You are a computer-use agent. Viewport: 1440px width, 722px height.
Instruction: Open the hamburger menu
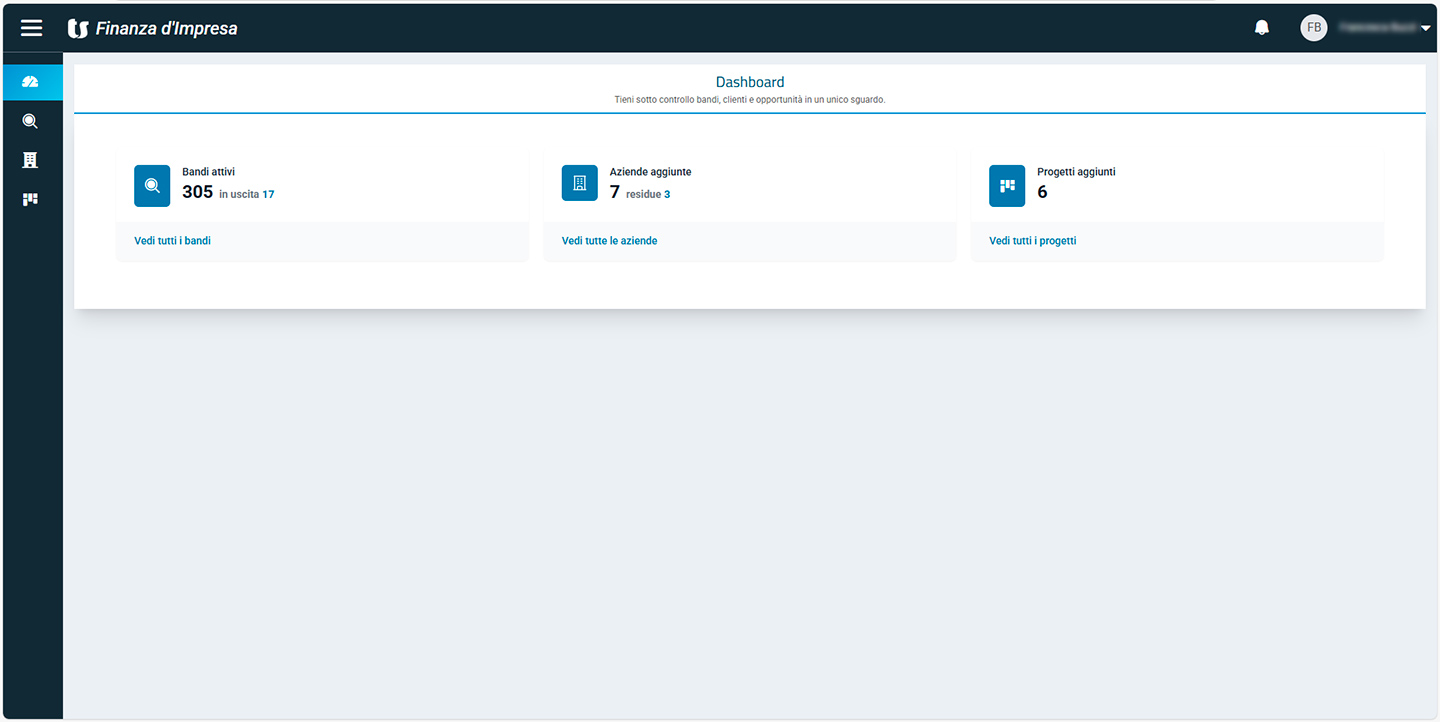coord(32,28)
